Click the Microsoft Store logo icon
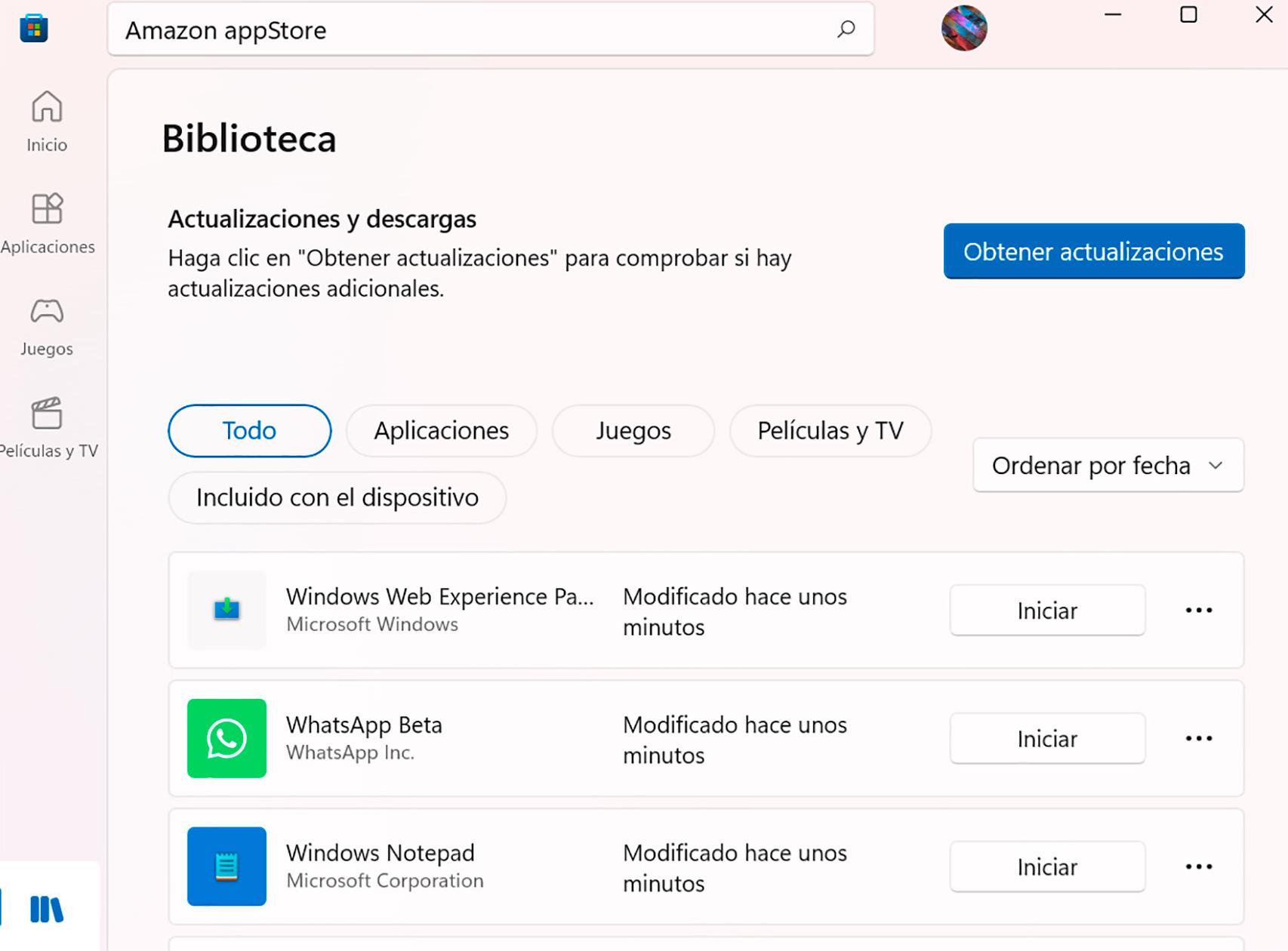 [34, 28]
